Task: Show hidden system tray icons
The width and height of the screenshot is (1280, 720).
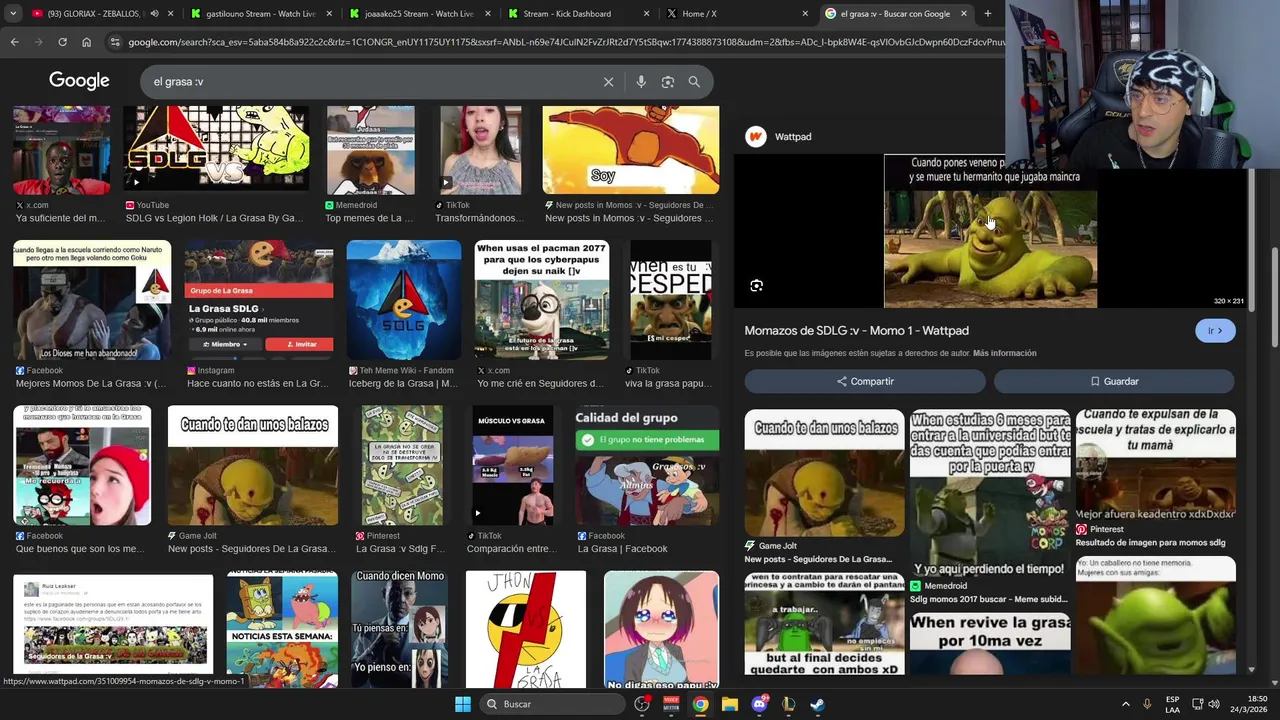Action: 1125,704
